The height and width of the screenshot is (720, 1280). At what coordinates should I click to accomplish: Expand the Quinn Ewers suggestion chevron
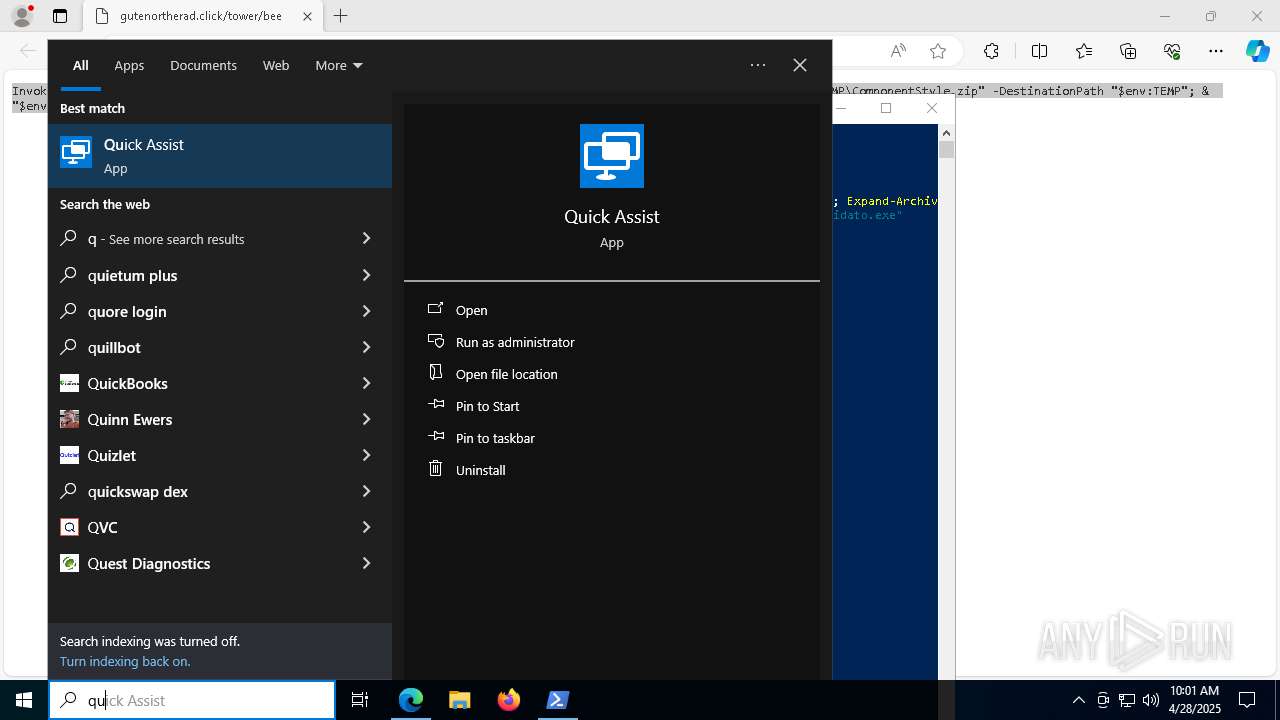(x=366, y=419)
